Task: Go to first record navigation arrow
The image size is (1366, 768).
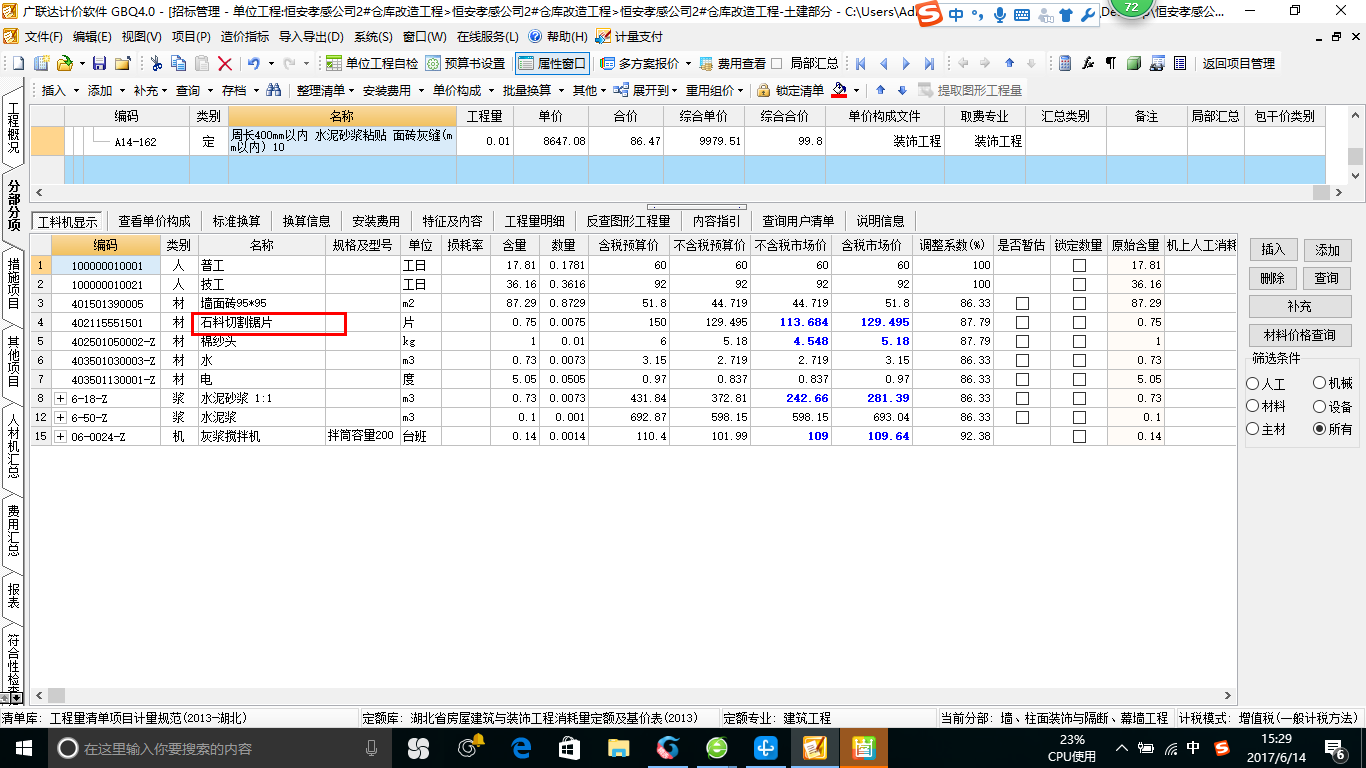Action: (x=860, y=63)
